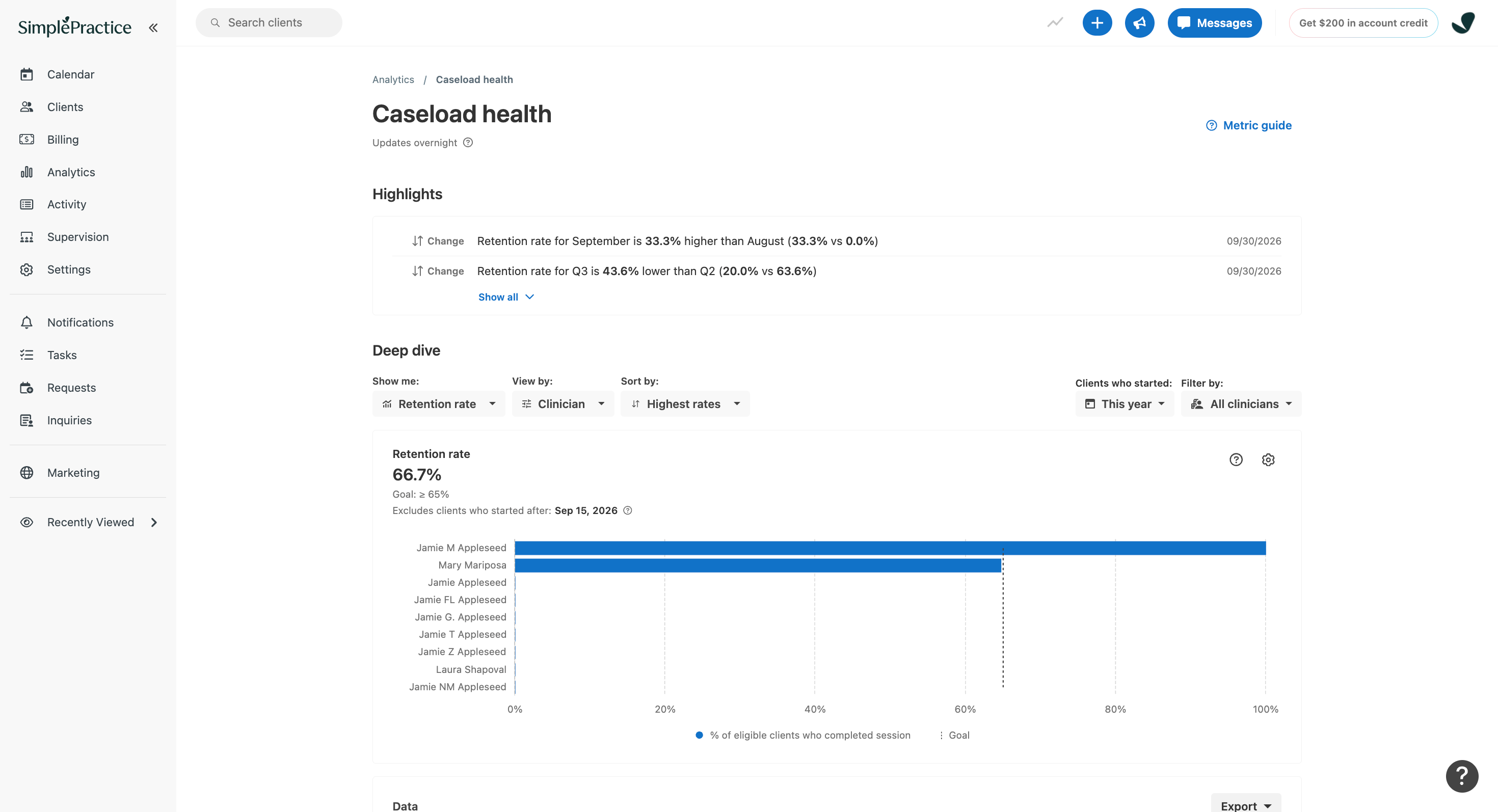The width and height of the screenshot is (1498, 812).
Task: Click the Requests sidebar icon
Action: (x=26, y=388)
